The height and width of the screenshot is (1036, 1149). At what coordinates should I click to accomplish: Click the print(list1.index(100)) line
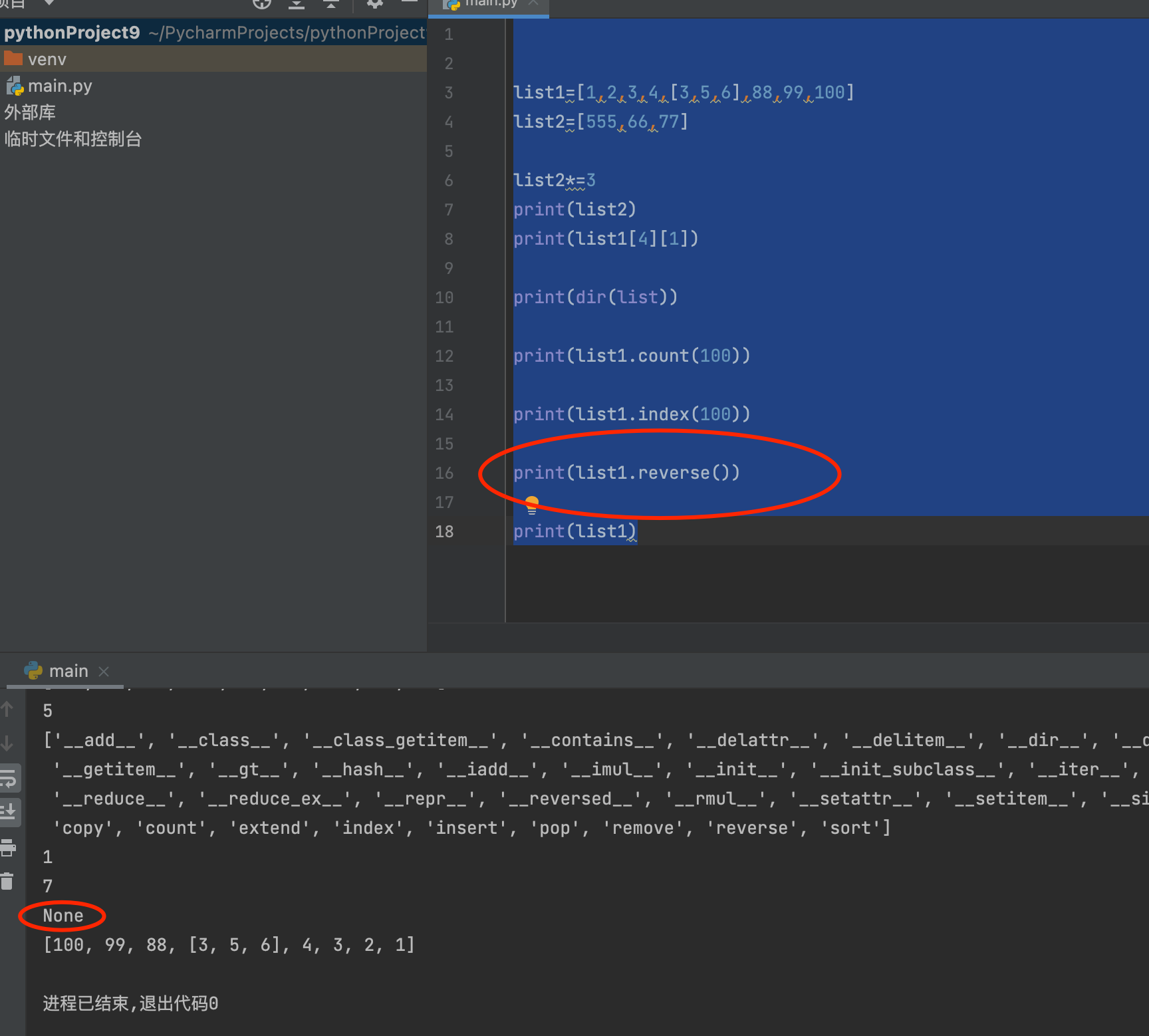[x=632, y=414]
